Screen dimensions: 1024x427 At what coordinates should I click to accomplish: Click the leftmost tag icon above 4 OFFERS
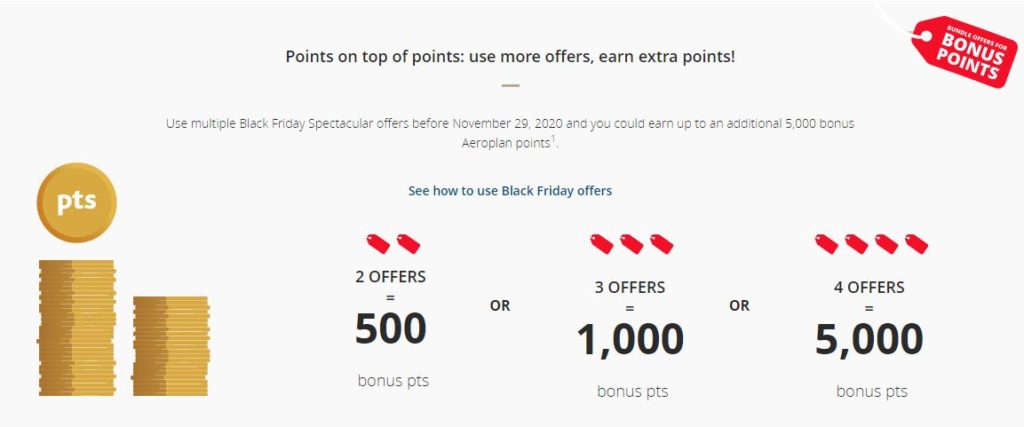pyautogui.click(x=826, y=243)
